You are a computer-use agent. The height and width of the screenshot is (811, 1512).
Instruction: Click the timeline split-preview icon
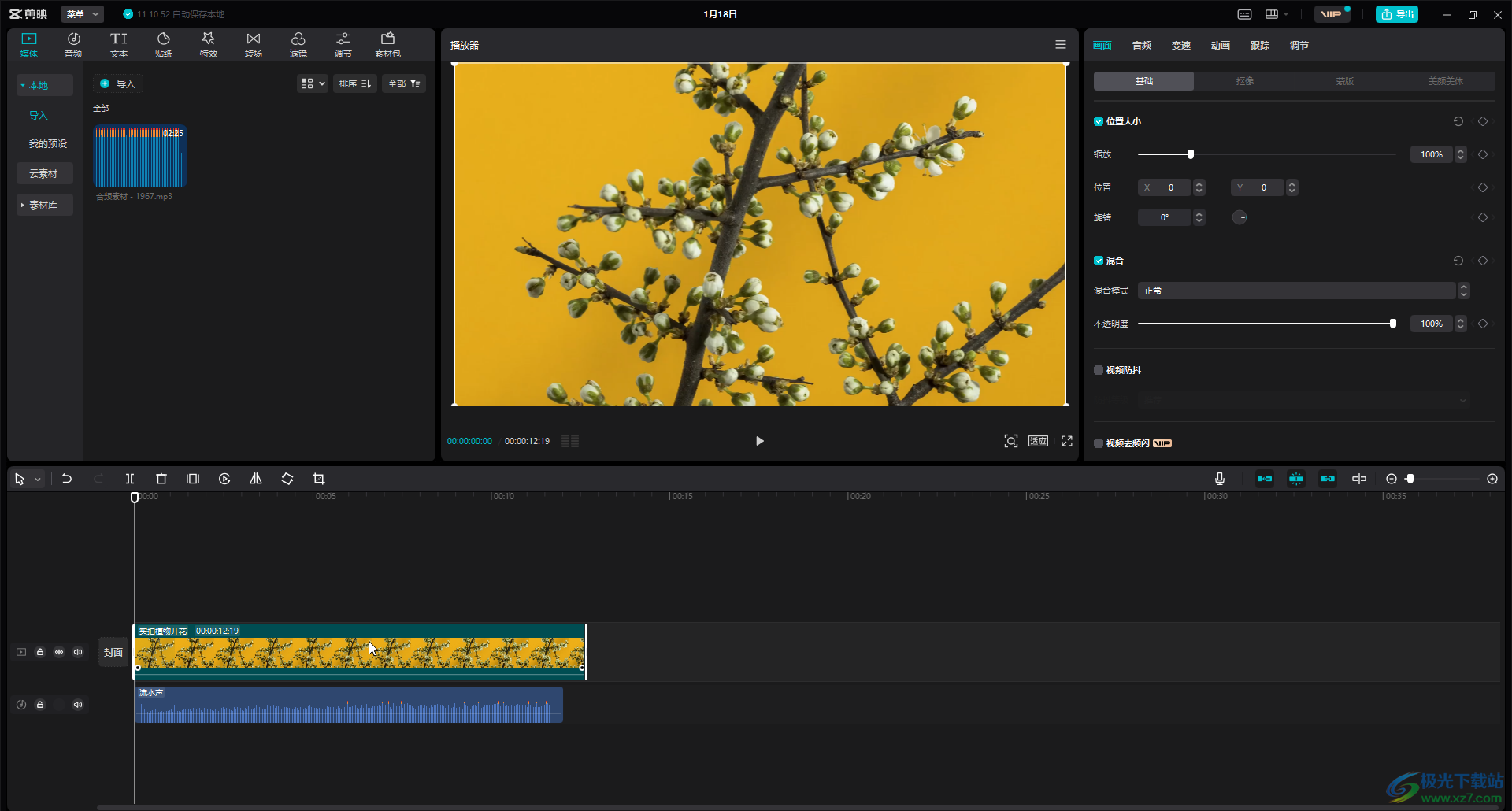(x=1359, y=479)
